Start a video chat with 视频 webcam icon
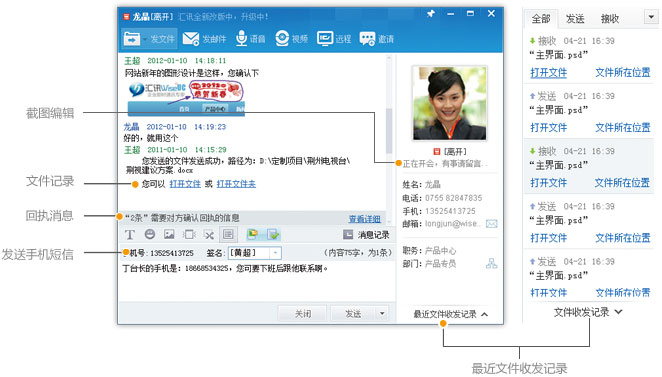This screenshot has width=662, height=377. (282, 38)
